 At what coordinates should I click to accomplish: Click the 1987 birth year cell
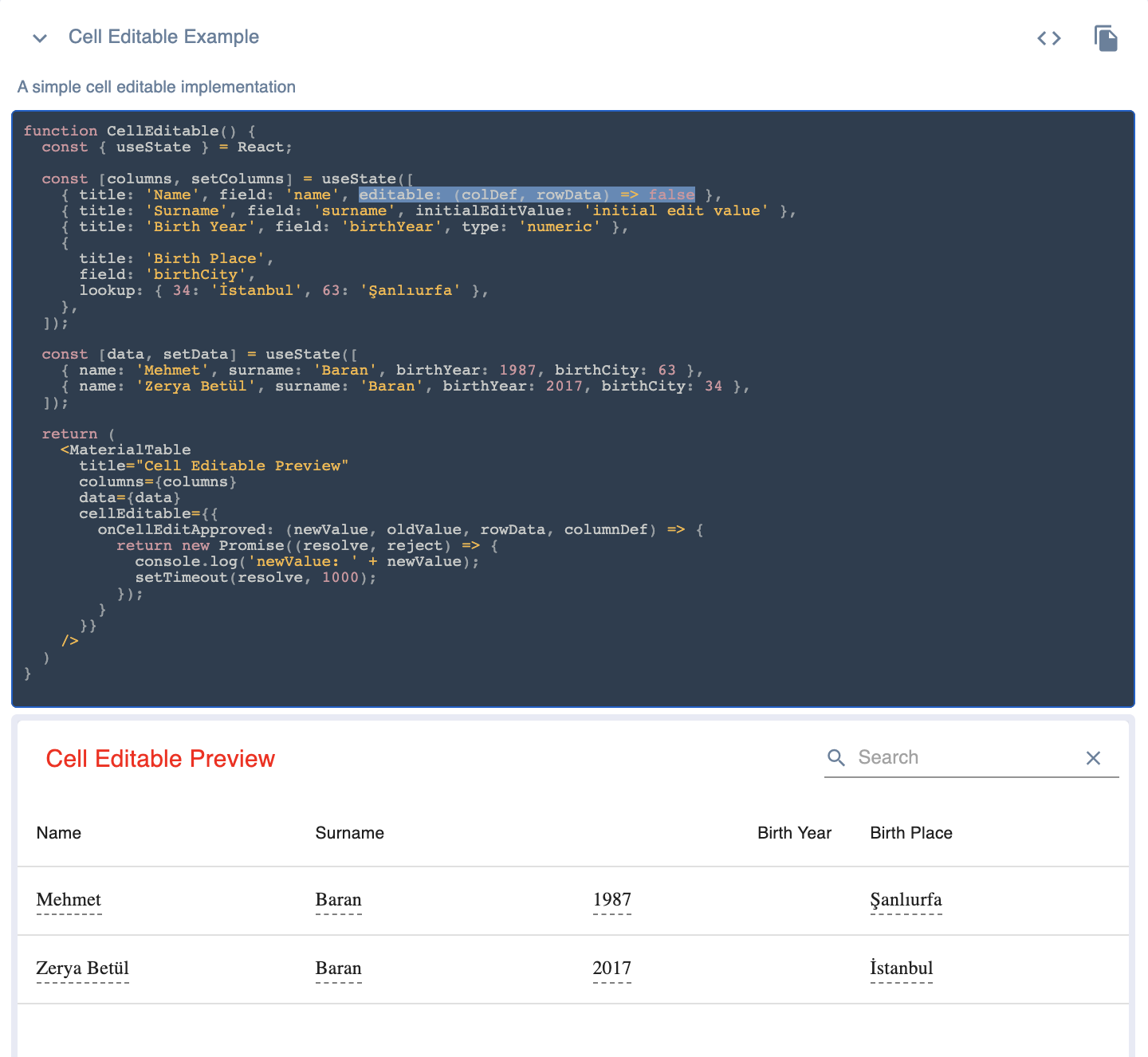611,901
